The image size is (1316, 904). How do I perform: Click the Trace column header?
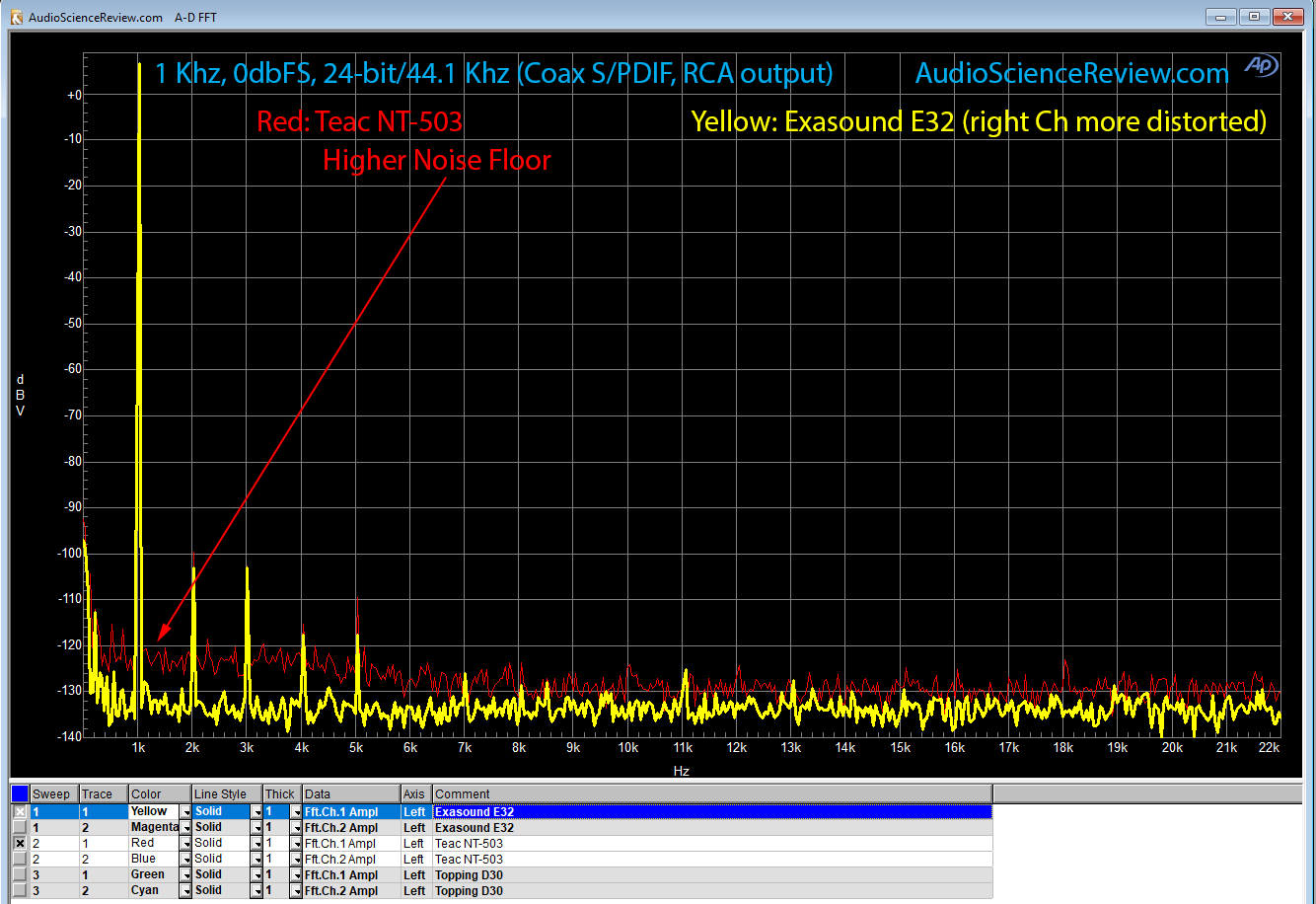pos(104,794)
